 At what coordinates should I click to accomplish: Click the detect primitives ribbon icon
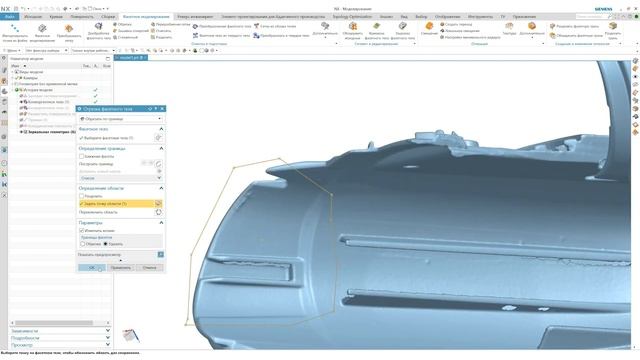click(353, 27)
